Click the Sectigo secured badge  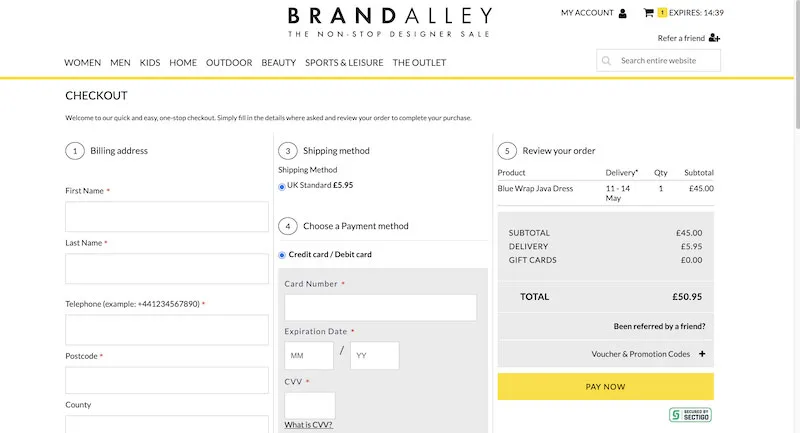coord(690,415)
